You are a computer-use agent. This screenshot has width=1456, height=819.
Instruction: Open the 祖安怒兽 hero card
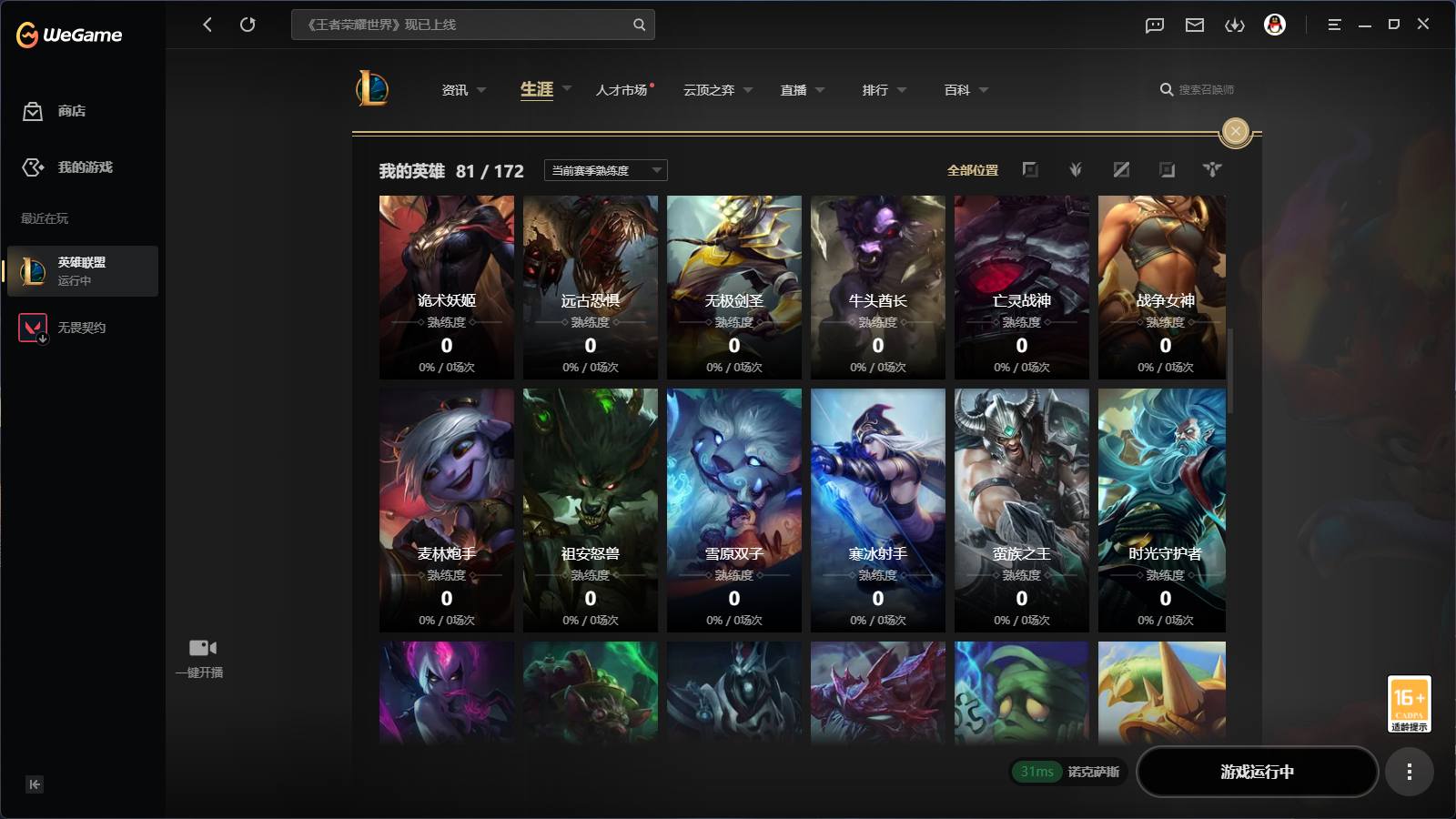pyautogui.click(x=591, y=511)
